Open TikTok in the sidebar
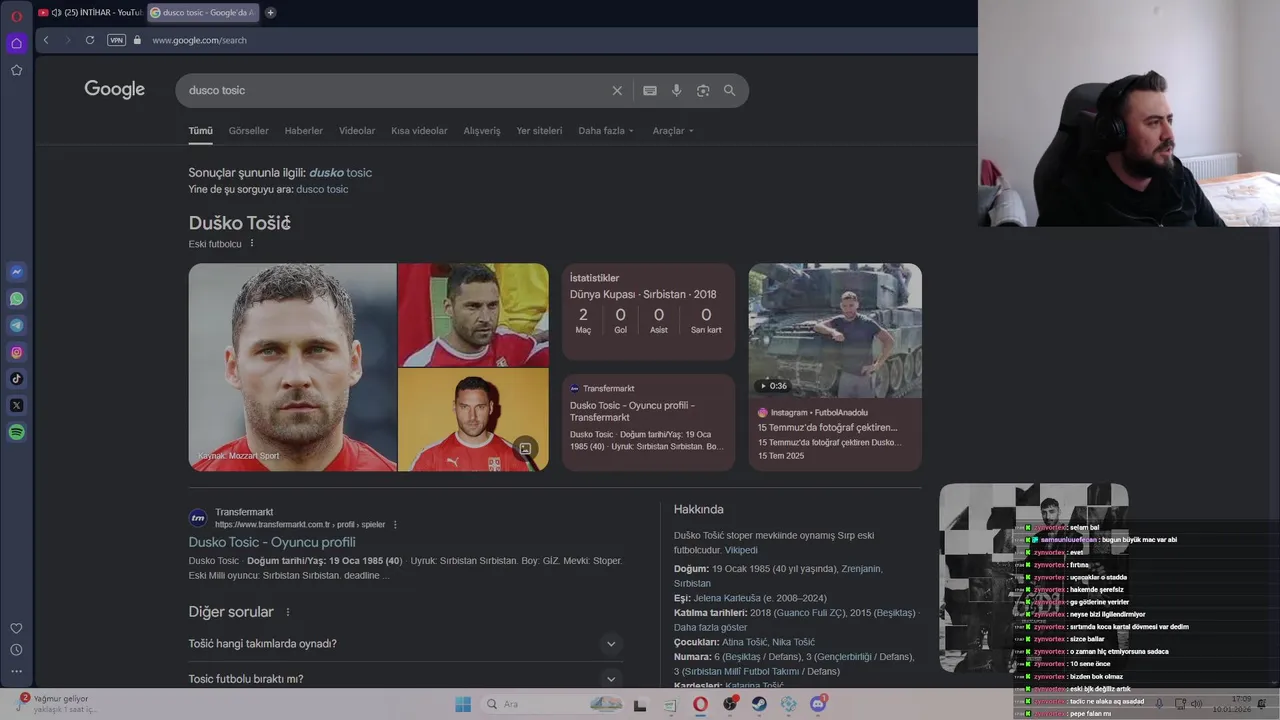 tap(16, 379)
